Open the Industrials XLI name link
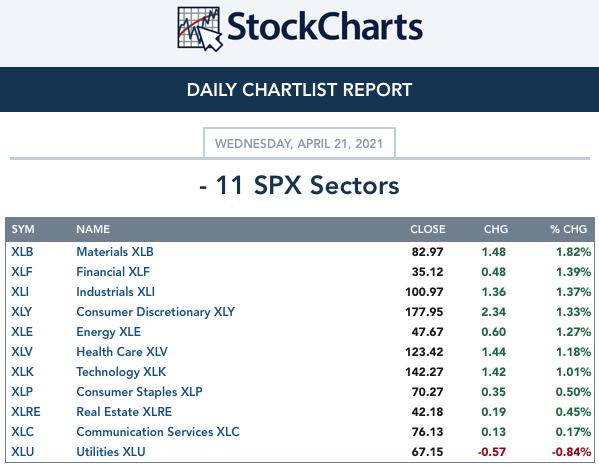The image size is (599, 467). (116, 292)
